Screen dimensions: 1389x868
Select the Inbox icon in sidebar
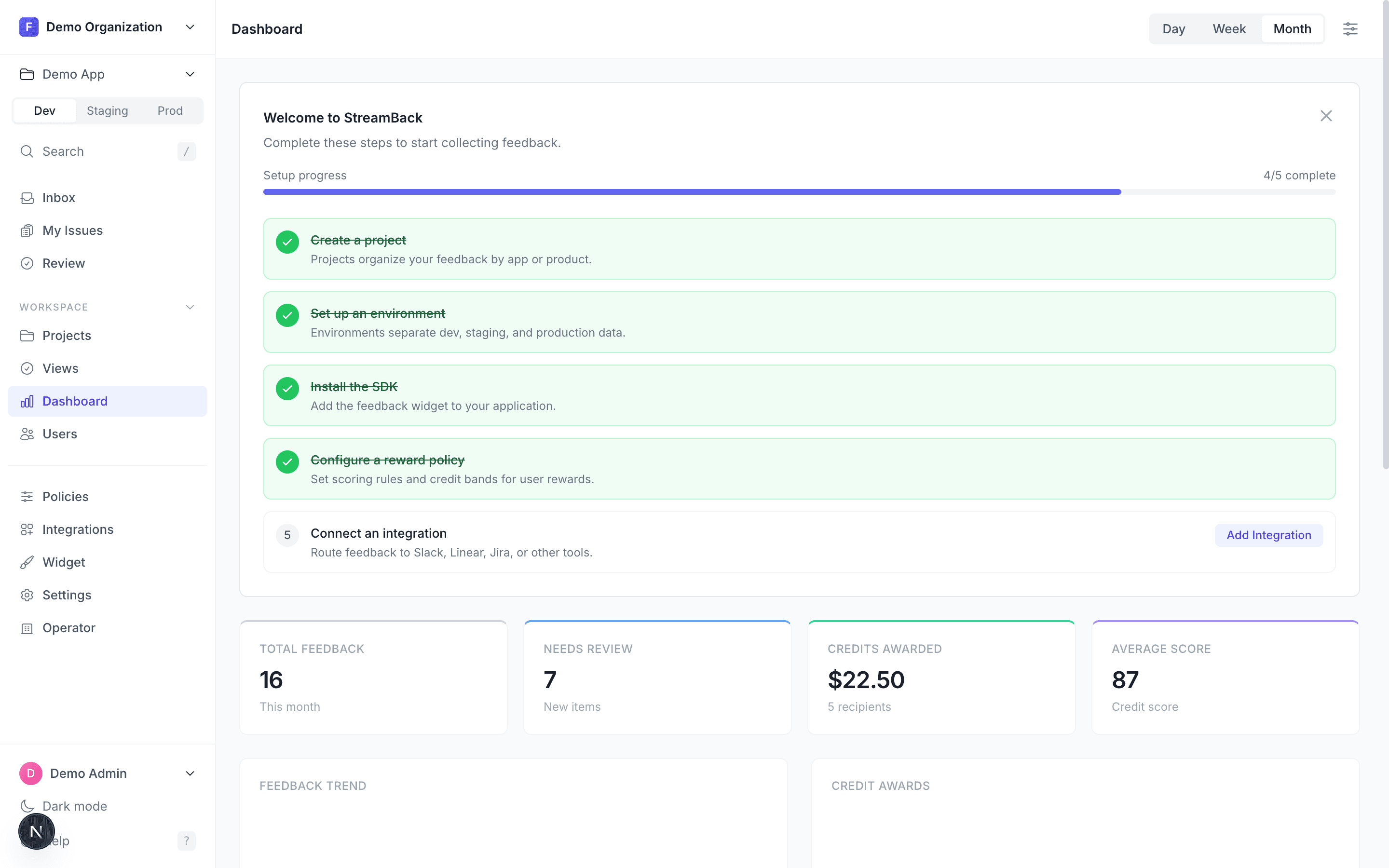[x=27, y=198]
